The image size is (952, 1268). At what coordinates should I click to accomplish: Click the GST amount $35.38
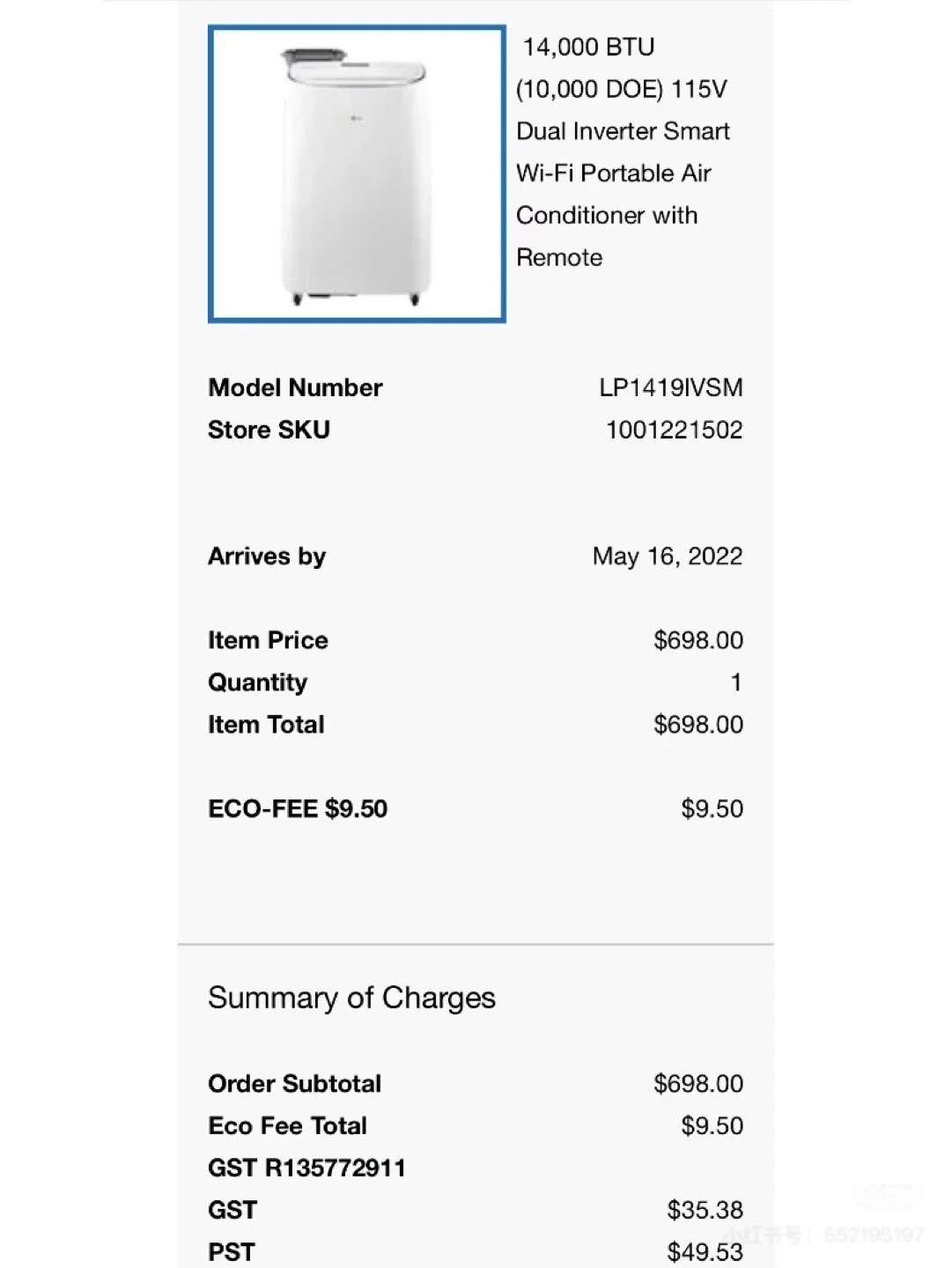[x=705, y=1210]
